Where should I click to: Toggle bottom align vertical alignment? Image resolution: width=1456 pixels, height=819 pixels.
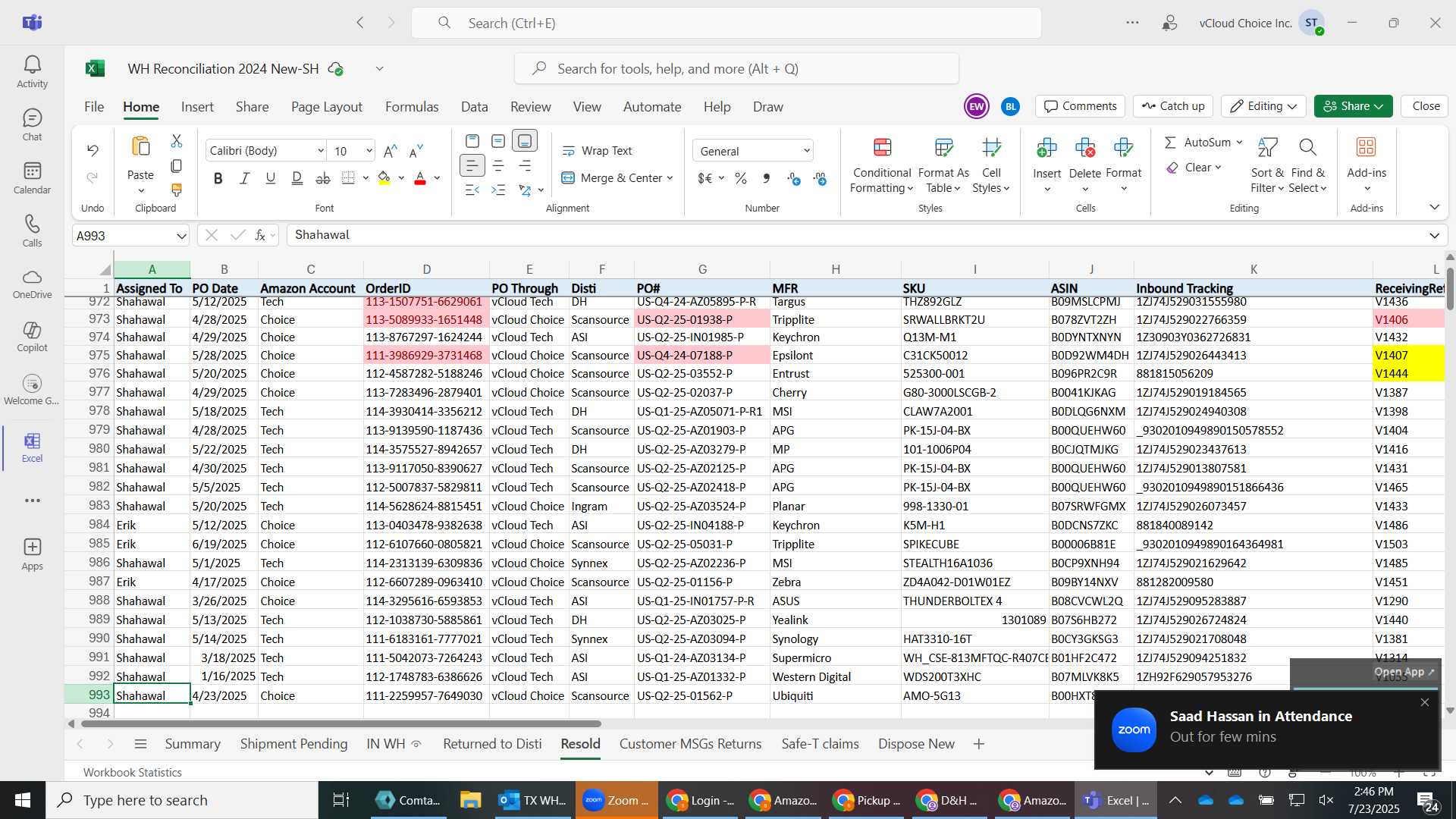[x=525, y=141]
